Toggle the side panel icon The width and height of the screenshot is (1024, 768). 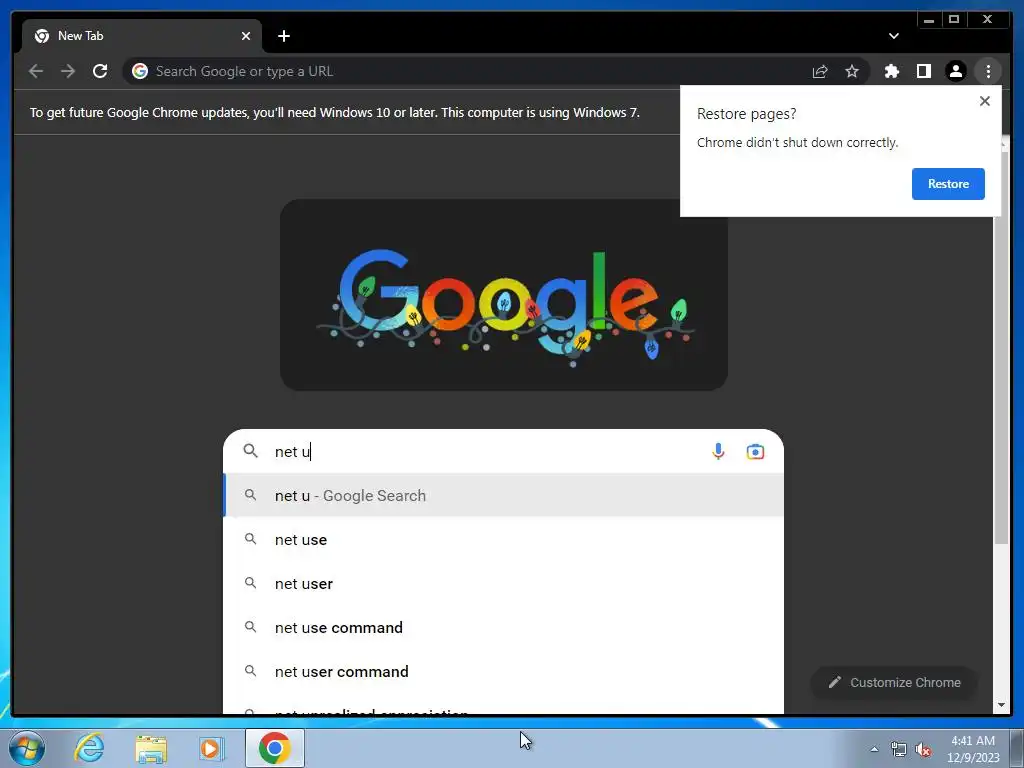coord(923,71)
